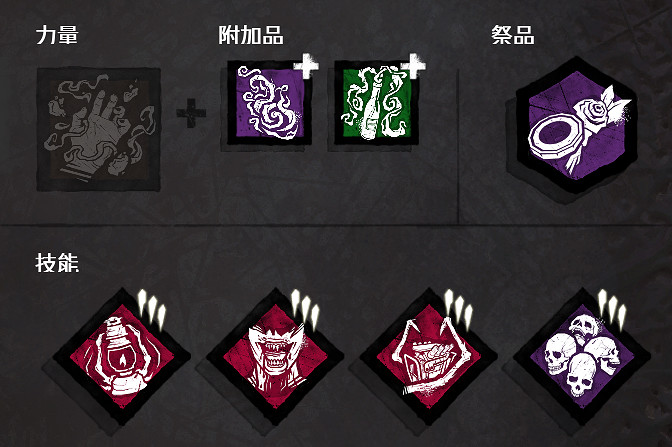672x447 pixels.
Task: Click white plus badge on purple add-on
Action: (x=306, y=66)
